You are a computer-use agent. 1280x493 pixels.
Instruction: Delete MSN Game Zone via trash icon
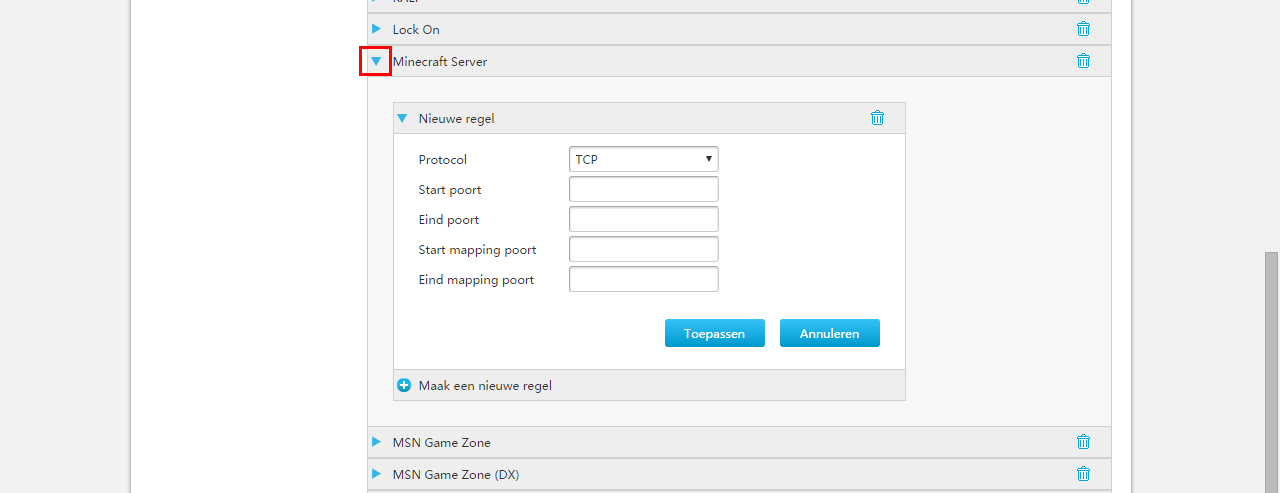pos(1083,442)
